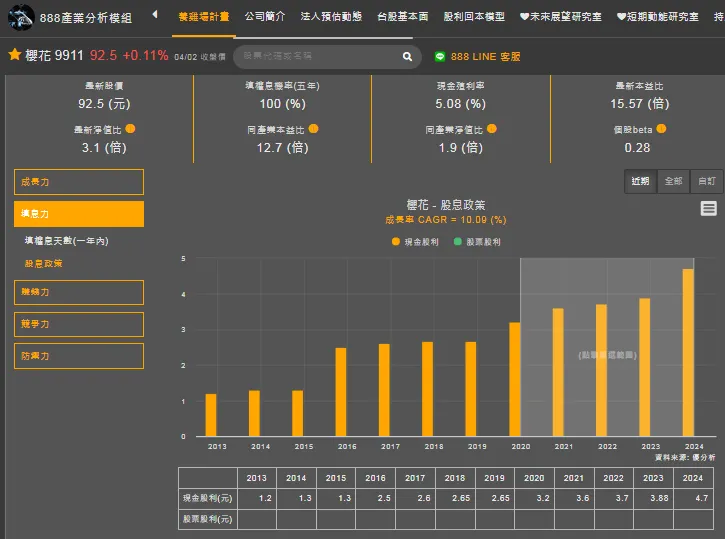Click the 成長率 CAGR = 10.09 (%) text

tap(446, 220)
